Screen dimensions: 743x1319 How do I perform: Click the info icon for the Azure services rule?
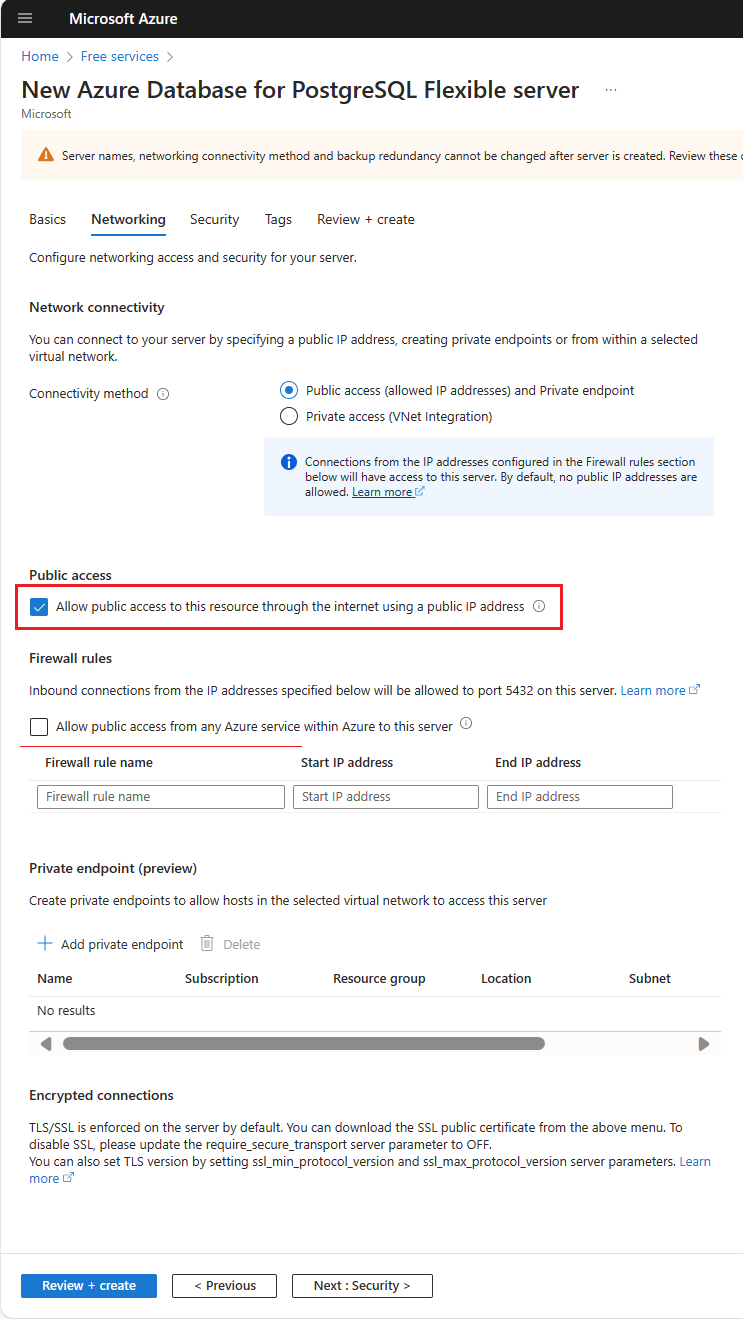pos(465,723)
